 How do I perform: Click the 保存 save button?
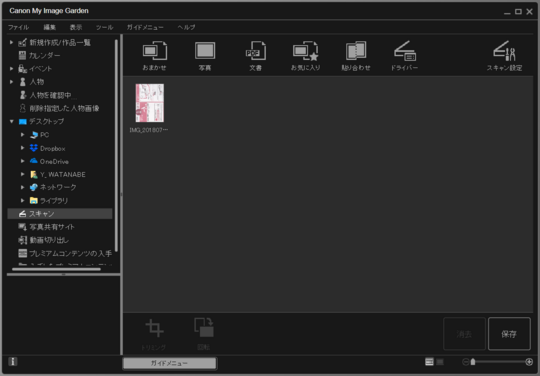[x=509, y=334]
